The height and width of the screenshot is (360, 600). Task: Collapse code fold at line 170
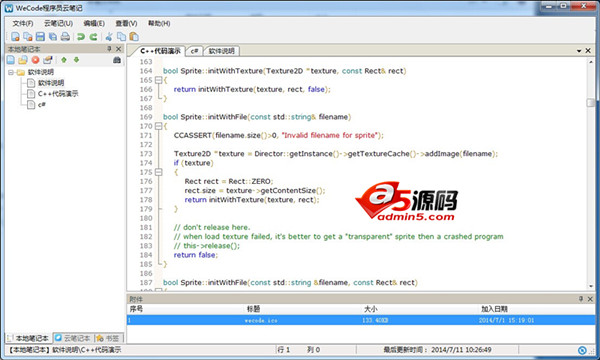click(x=158, y=126)
